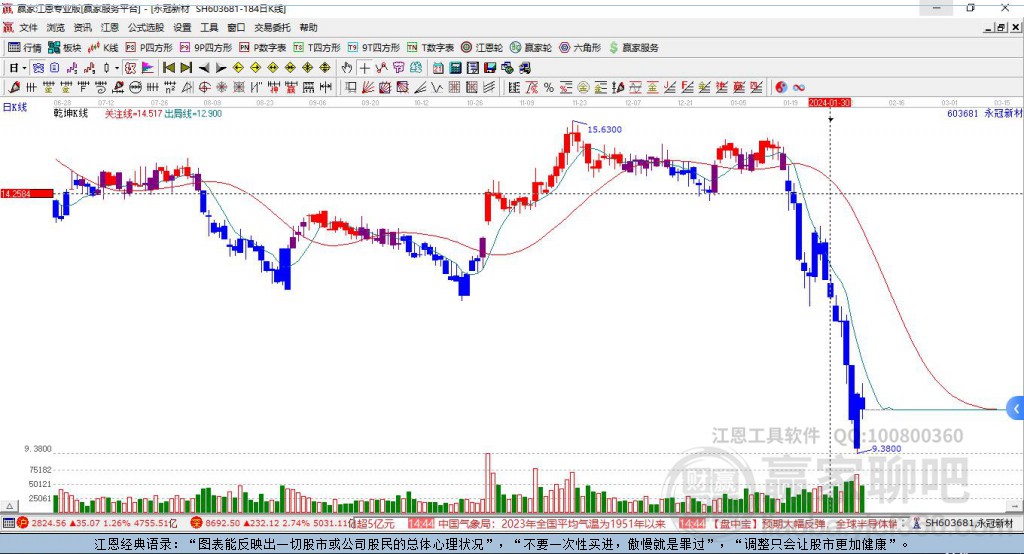
Task: Click yellow diamond with up-down arrows
Action: 325,68
